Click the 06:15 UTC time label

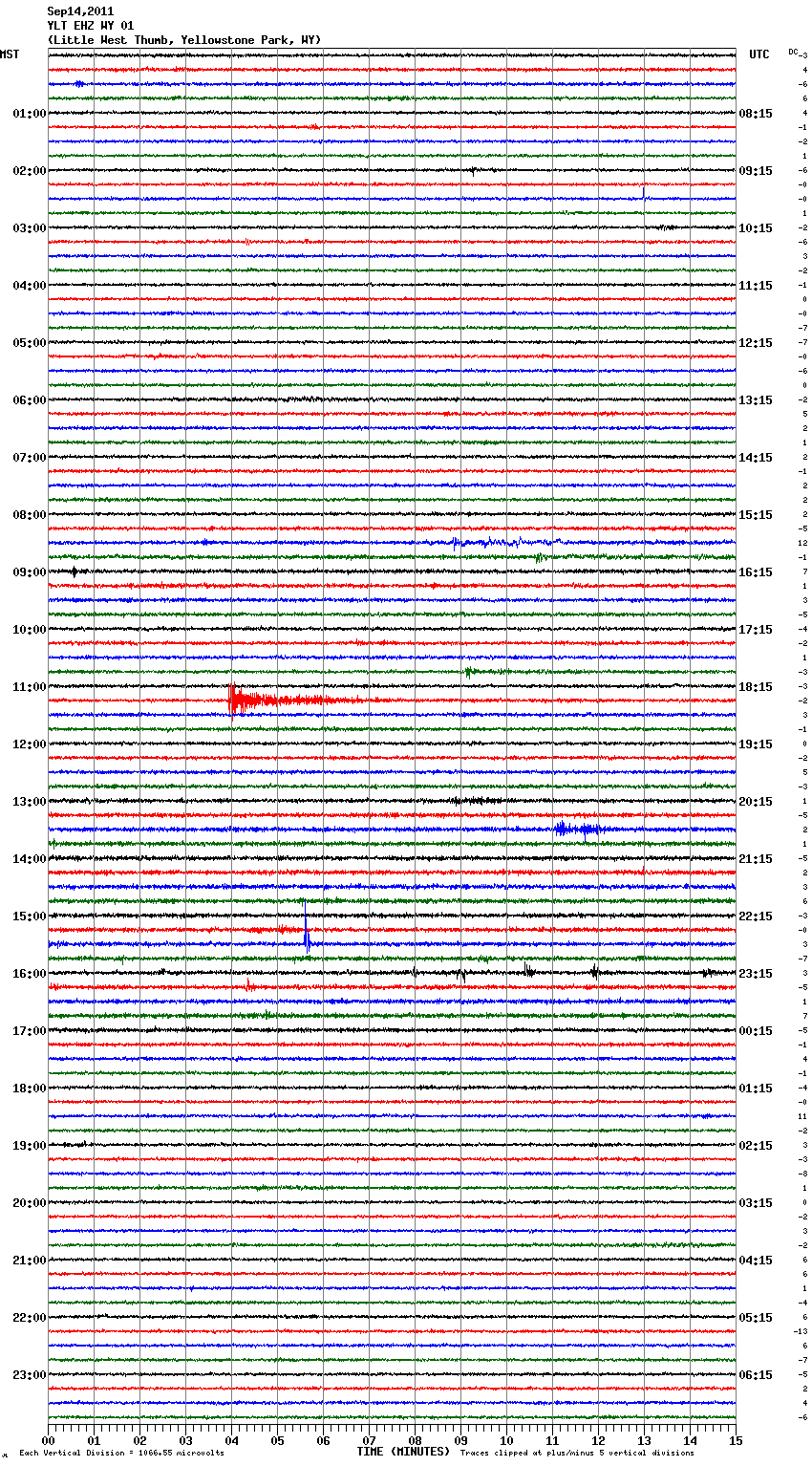click(756, 1375)
